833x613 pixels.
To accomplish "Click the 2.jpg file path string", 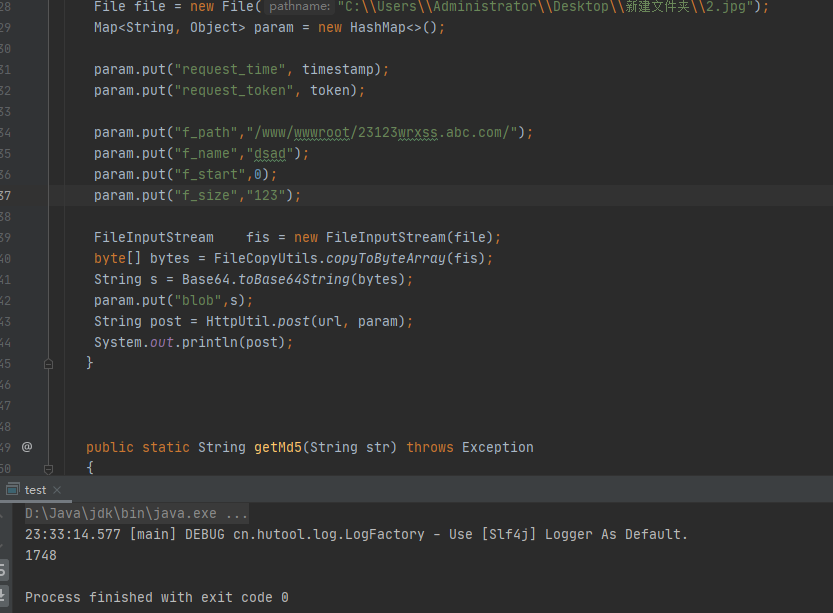I will pyautogui.click(x=546, y=6).
